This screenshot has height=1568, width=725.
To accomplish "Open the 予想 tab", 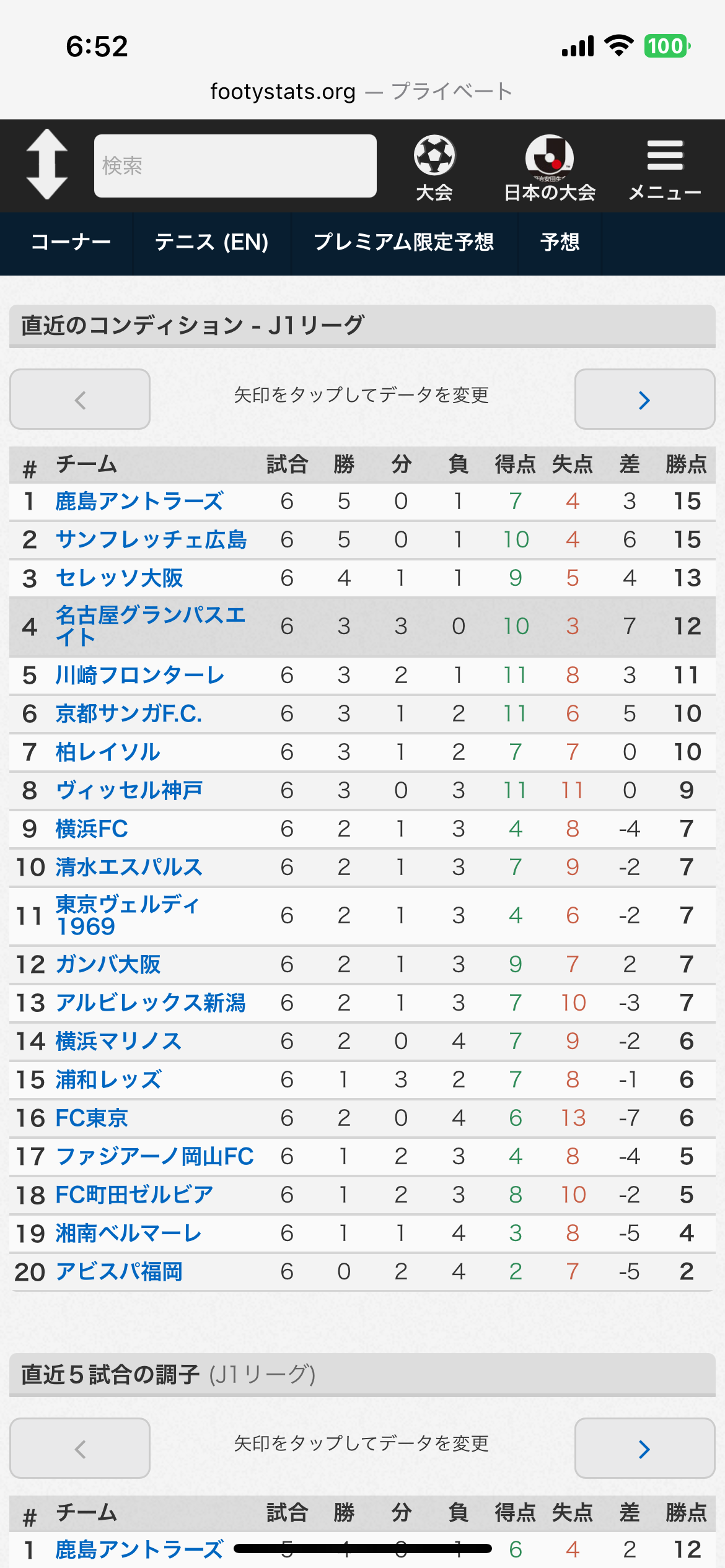I will click(x=560, y=242).
